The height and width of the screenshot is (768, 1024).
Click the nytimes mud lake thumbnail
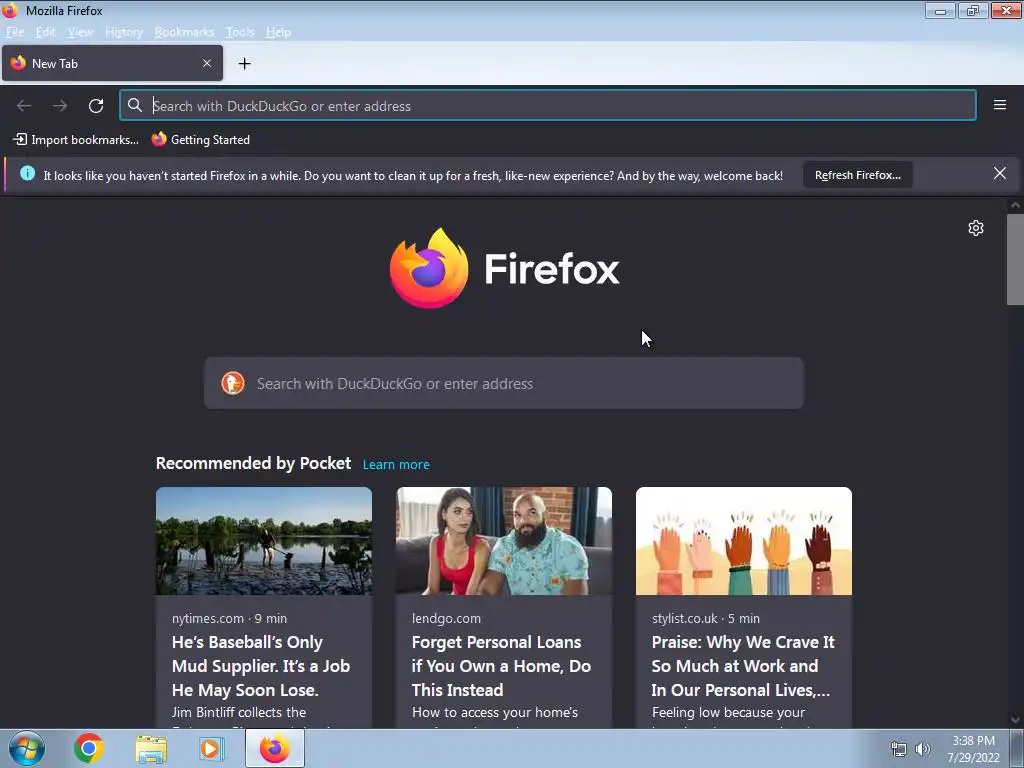tap(264, 541)
